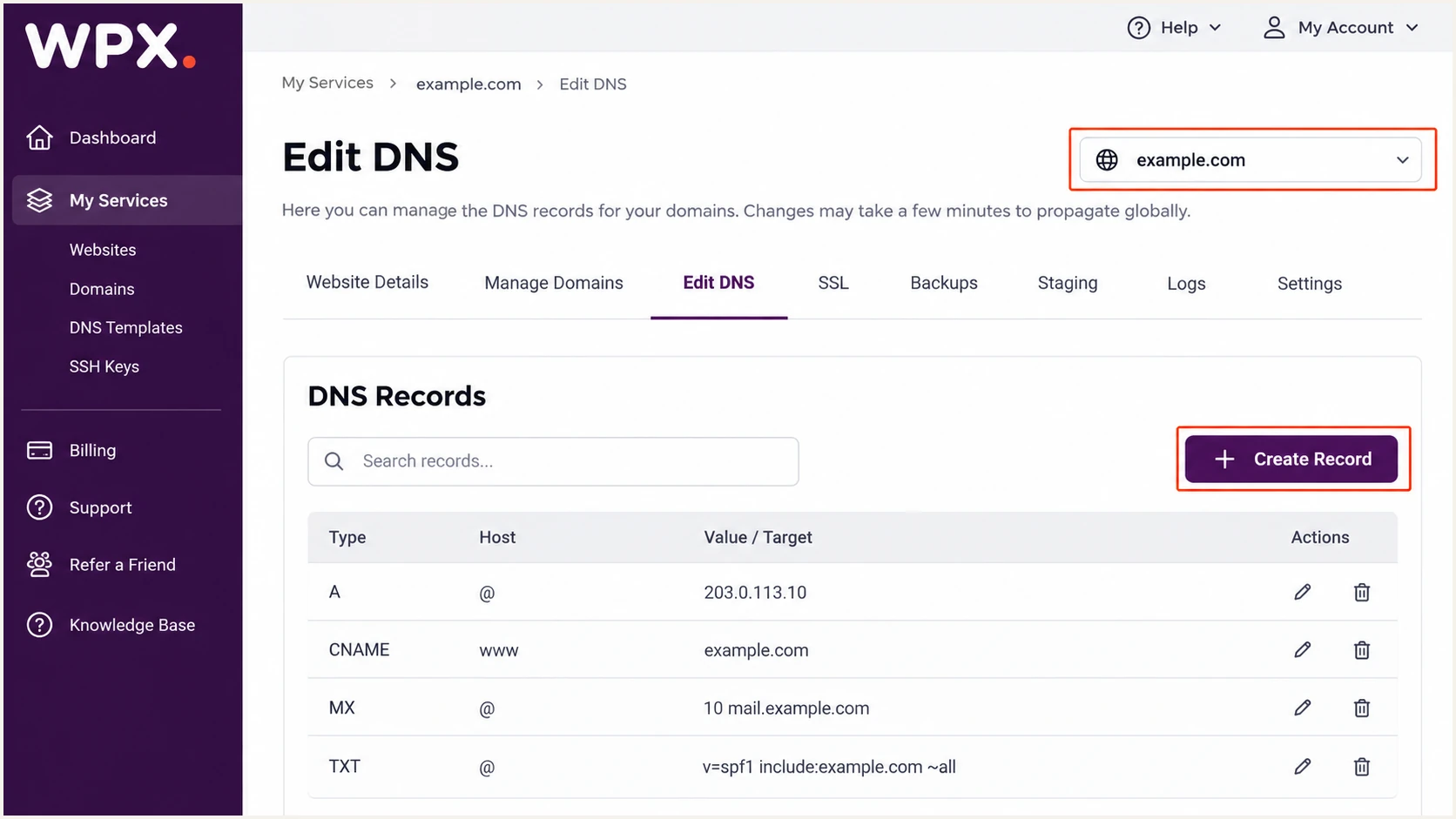Viewport: 1456px width, 819px height.
Task: Open the SSL tab
Action: (833, 283)
